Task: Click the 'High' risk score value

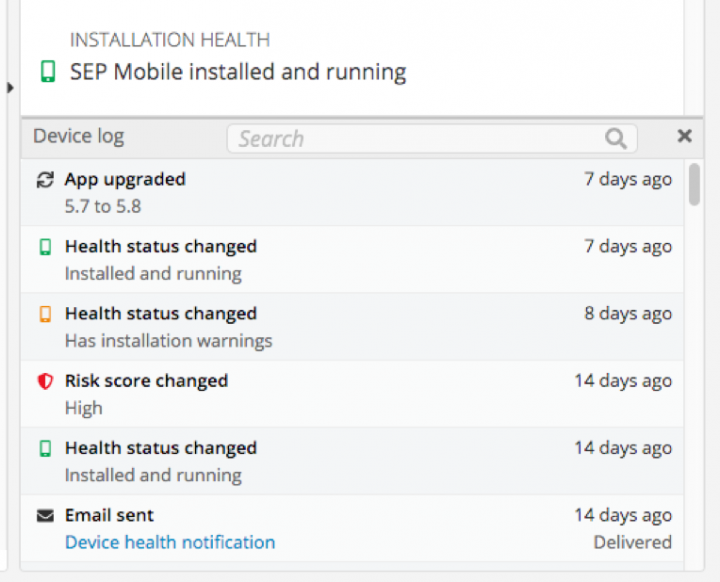Action: 84,408
